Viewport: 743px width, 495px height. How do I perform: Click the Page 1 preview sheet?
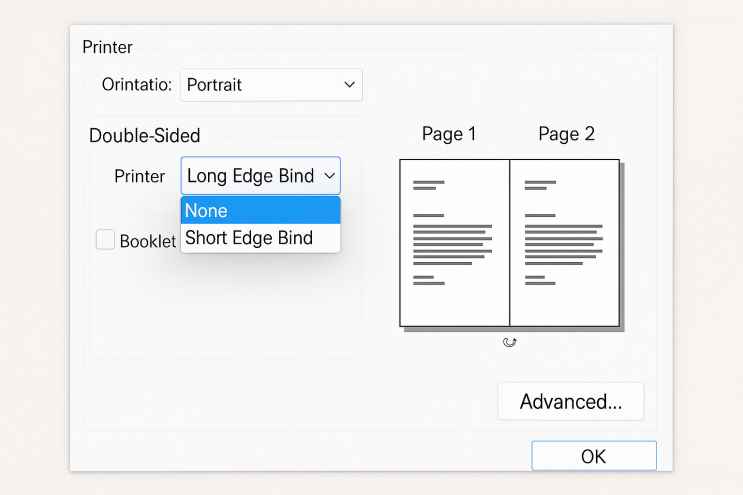(x=454, y=242)
